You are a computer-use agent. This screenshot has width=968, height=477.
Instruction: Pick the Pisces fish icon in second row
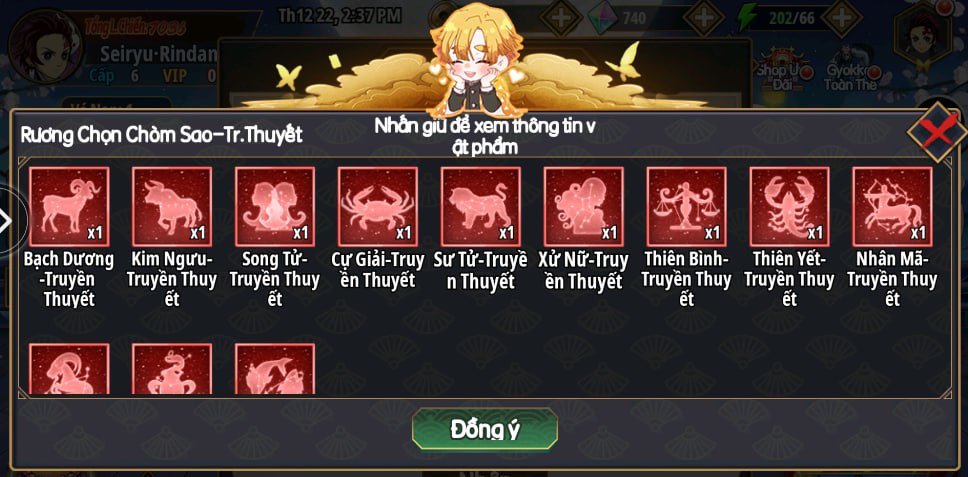point(275,369)
